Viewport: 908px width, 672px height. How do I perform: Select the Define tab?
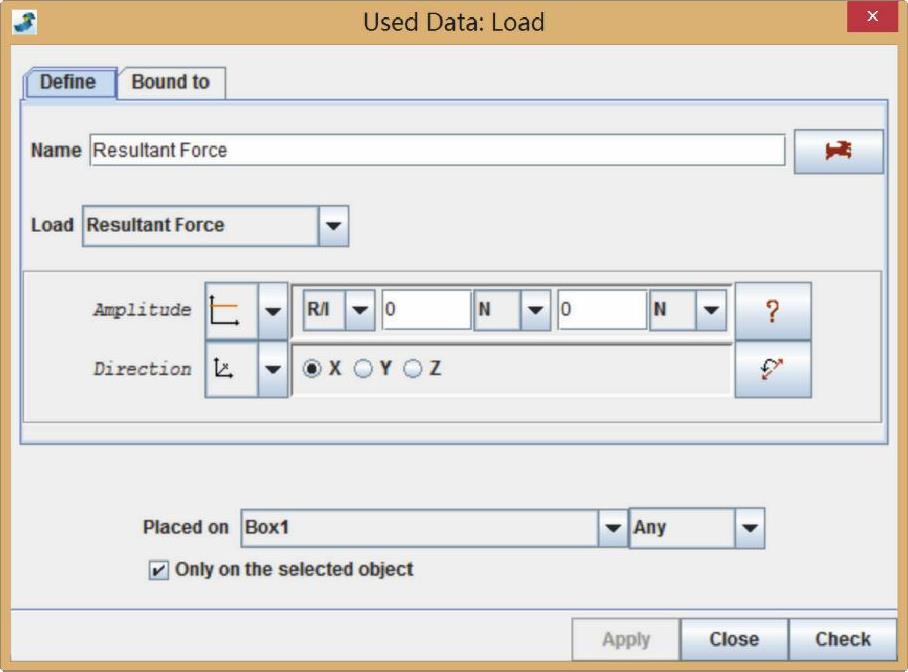tap(68, 83)
